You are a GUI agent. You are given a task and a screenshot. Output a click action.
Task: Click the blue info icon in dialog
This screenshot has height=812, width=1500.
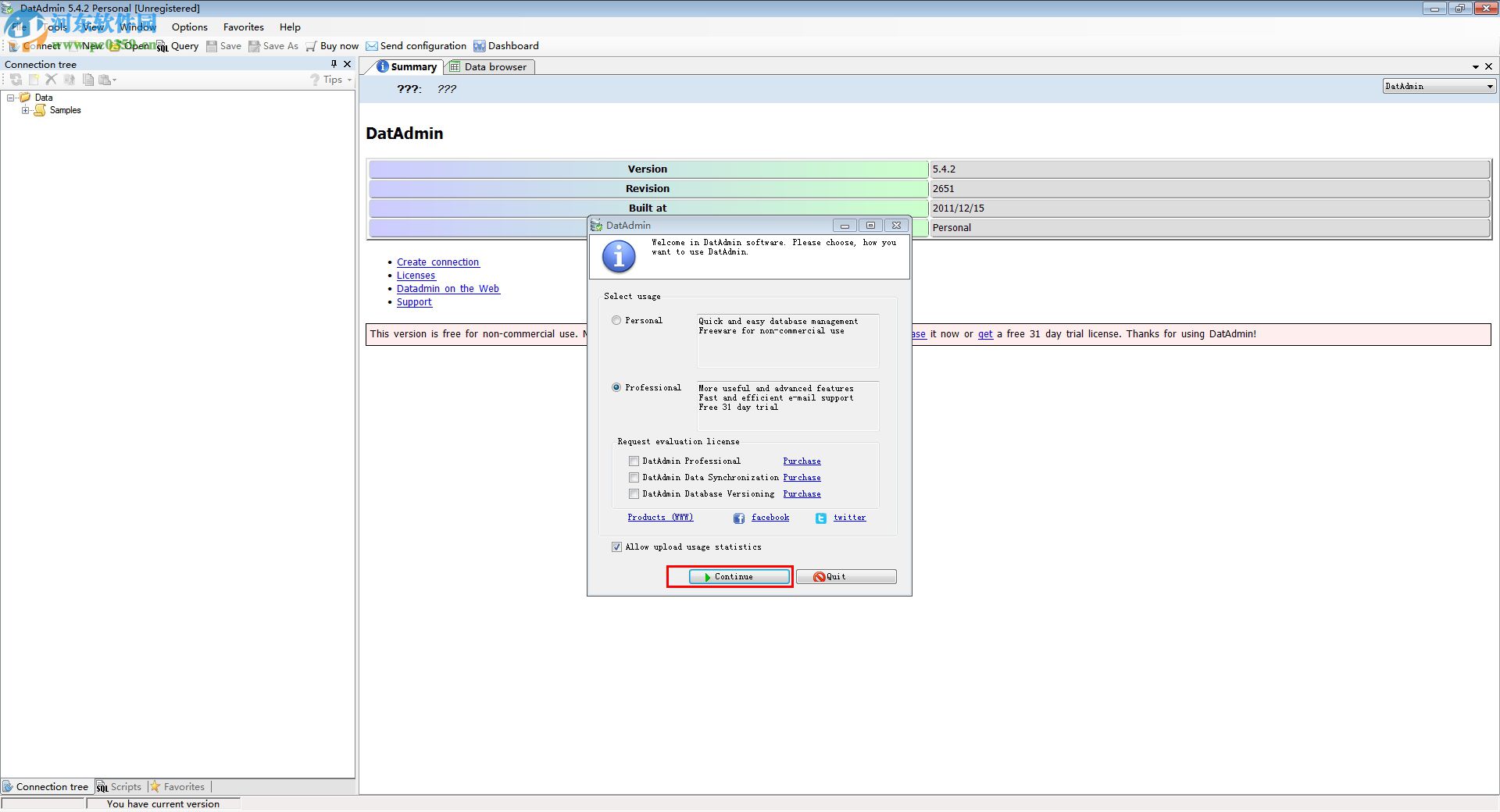(619, 256)
